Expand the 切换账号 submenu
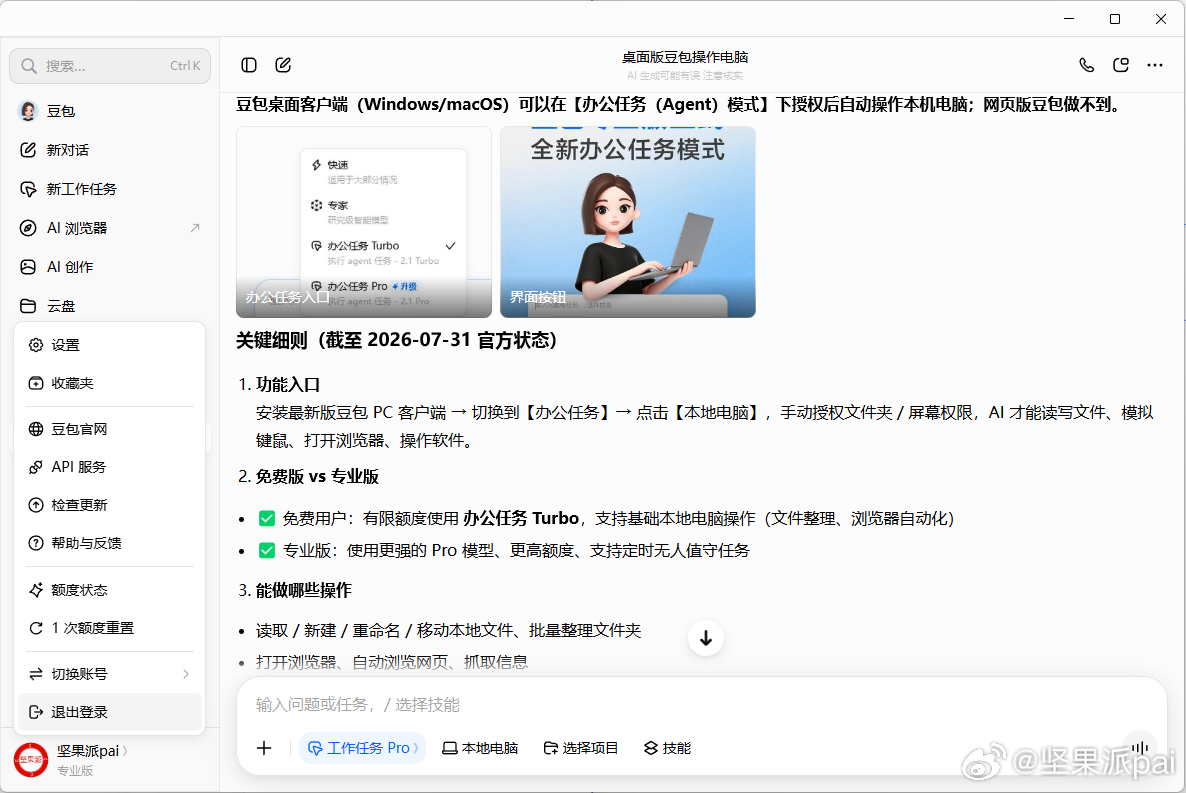This screenshot has height=793, width=1186. click(x=110, y=673)
